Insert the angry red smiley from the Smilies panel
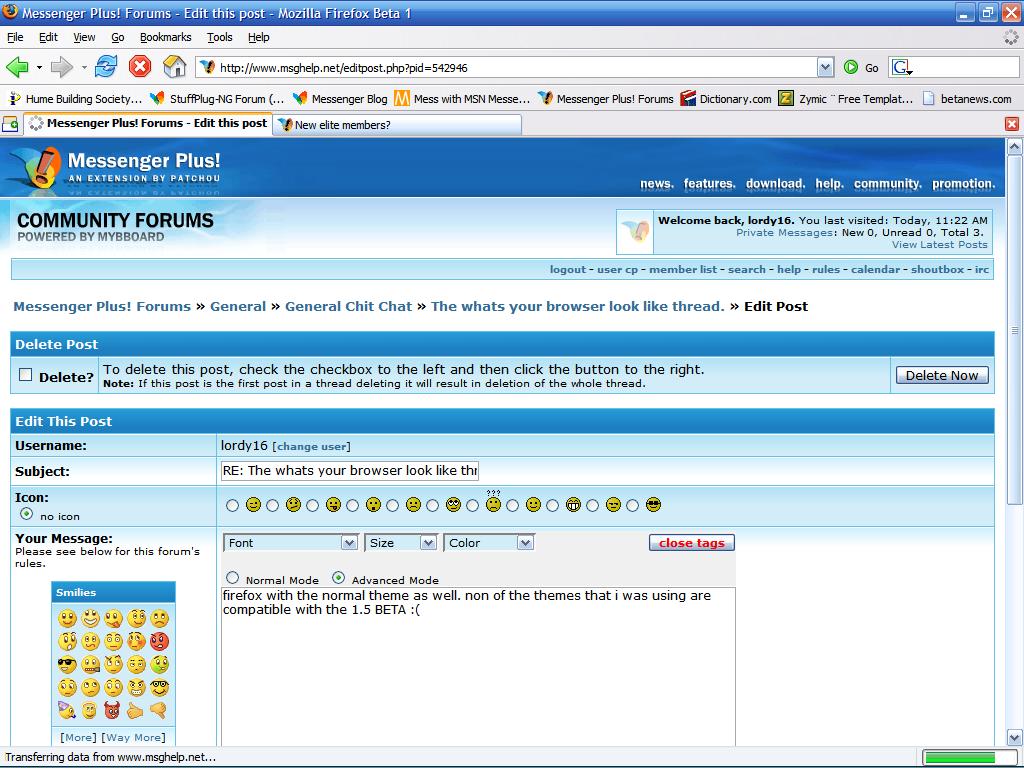The image size is (1024, 768). coord(159,641)
